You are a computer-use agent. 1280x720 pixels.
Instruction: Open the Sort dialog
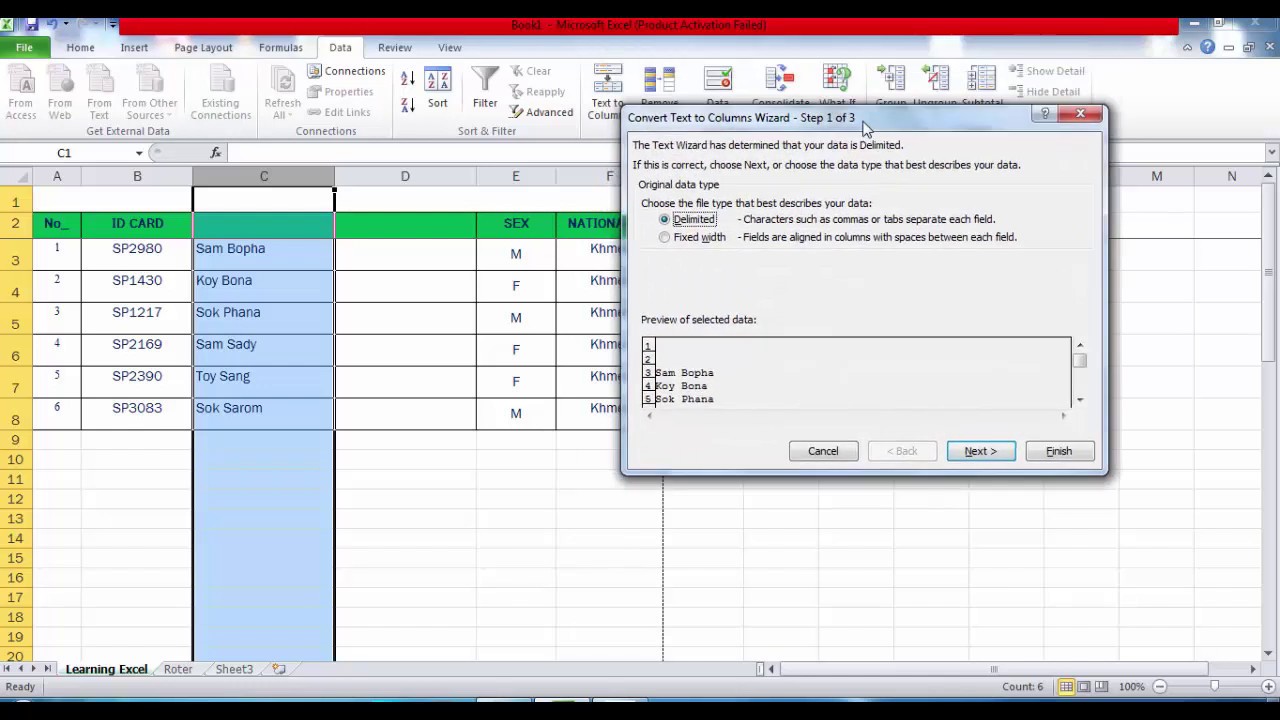(x=438, y=88)
